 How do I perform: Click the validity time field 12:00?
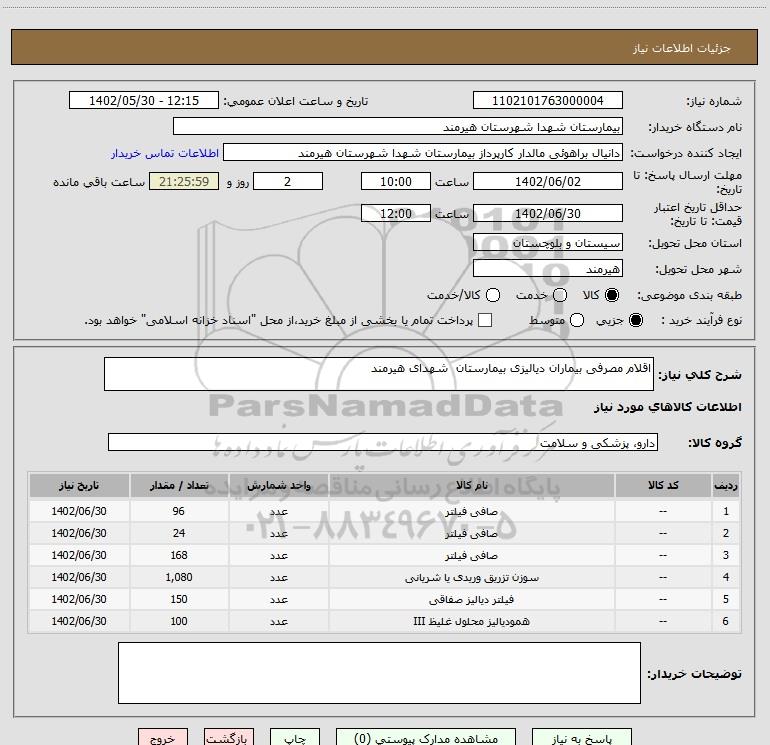(x=396, y=214)
